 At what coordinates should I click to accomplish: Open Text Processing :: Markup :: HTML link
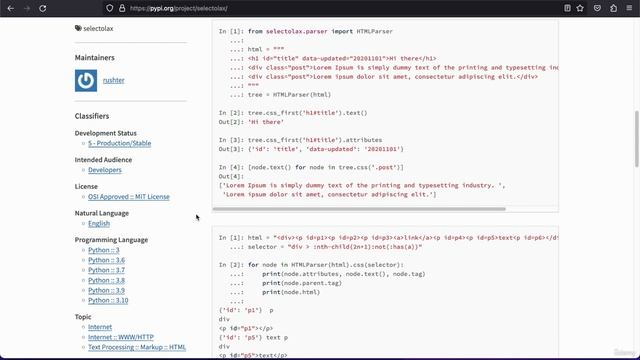[137, 347]
